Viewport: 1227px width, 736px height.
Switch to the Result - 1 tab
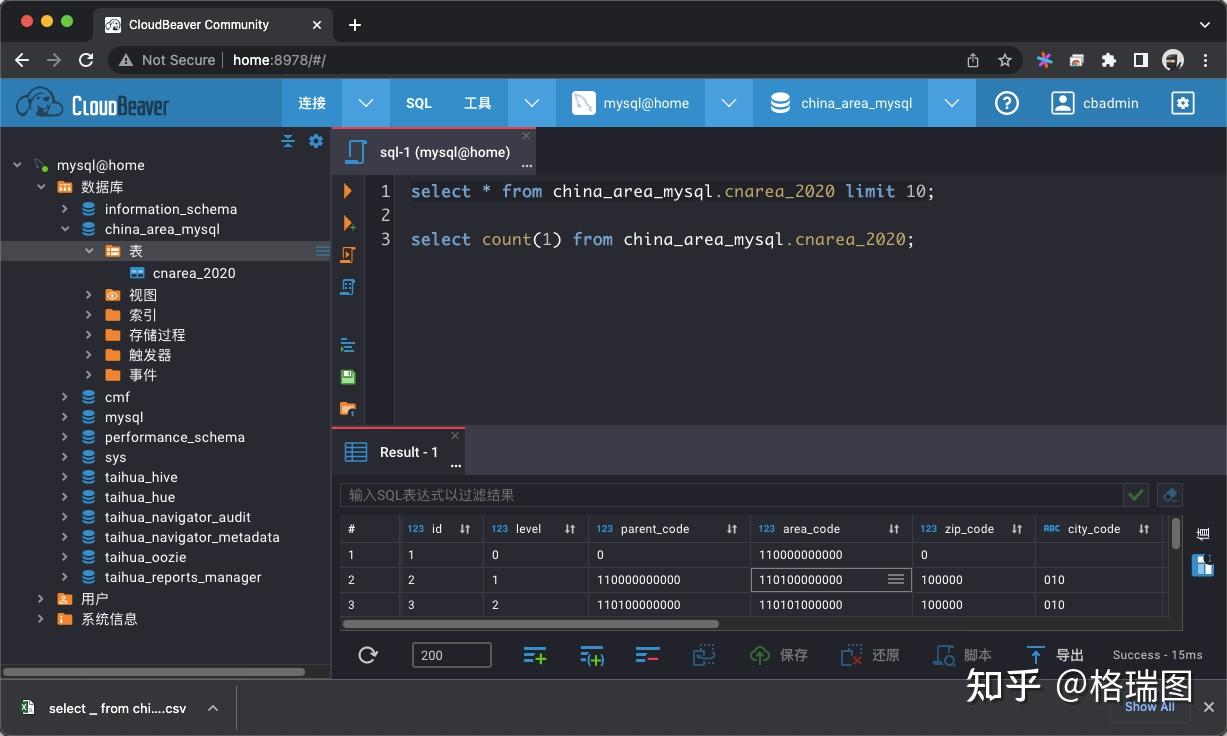407,452
